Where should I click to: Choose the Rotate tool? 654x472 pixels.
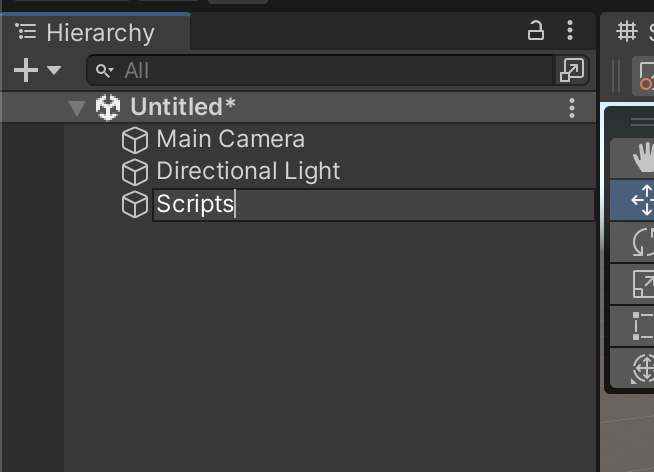632,242
